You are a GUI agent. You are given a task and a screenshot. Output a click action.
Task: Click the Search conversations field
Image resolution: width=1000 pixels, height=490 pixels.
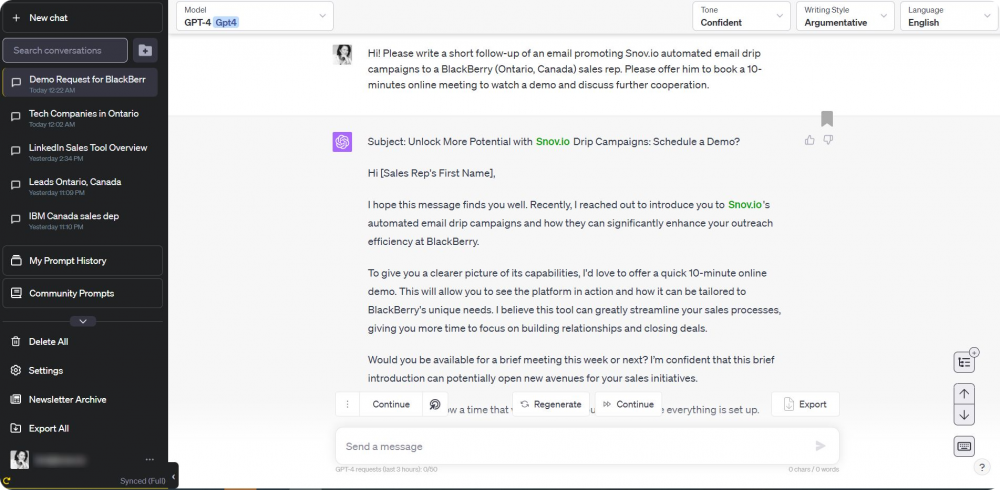pyautogui.click(x=65, y=50)
